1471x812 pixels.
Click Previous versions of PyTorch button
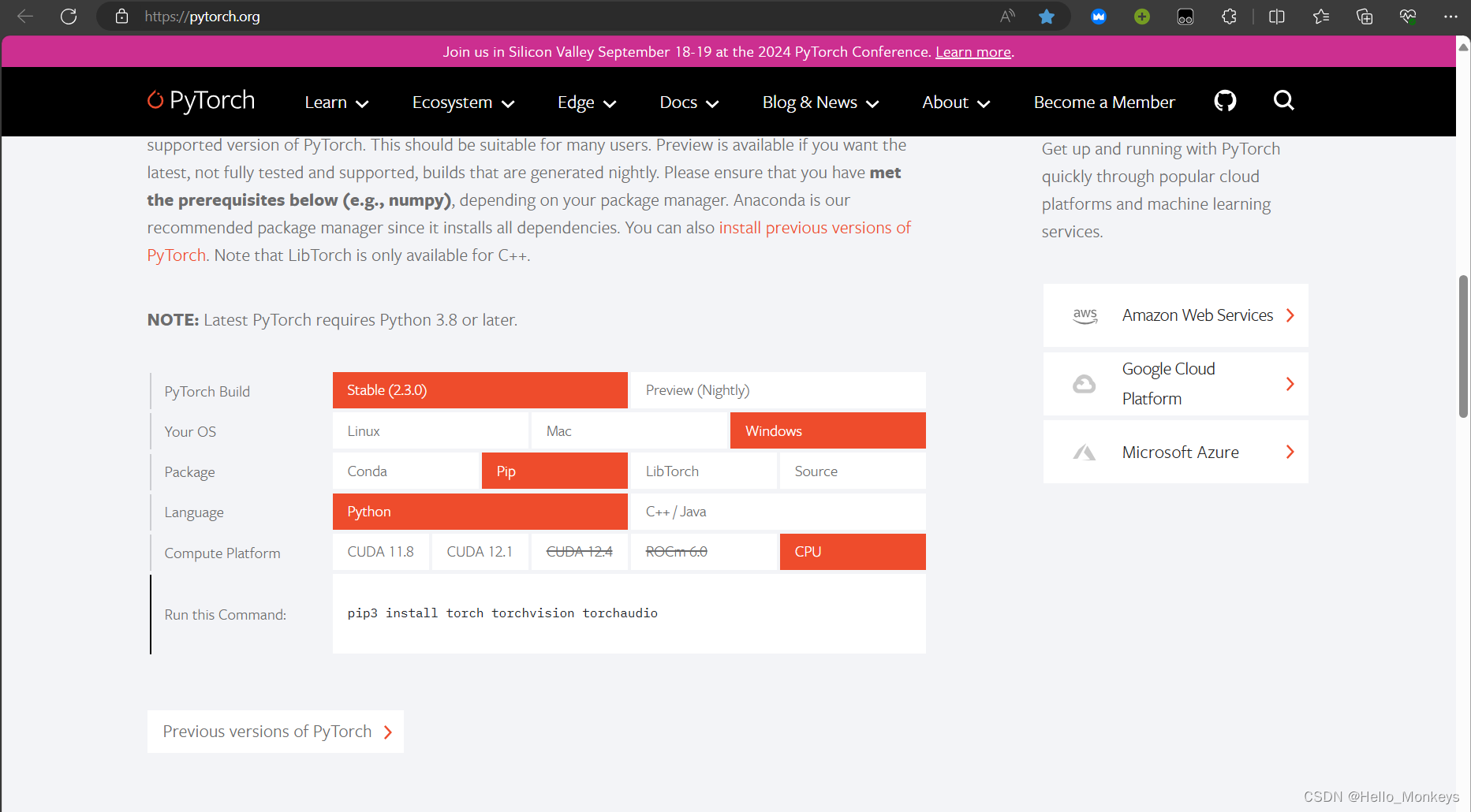pos(275,732)
